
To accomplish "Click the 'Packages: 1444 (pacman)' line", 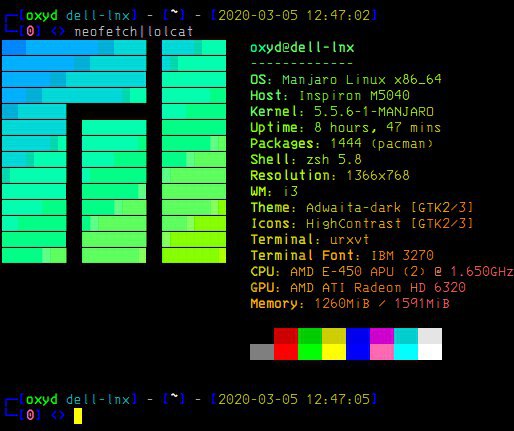I will tap(342, 144).
